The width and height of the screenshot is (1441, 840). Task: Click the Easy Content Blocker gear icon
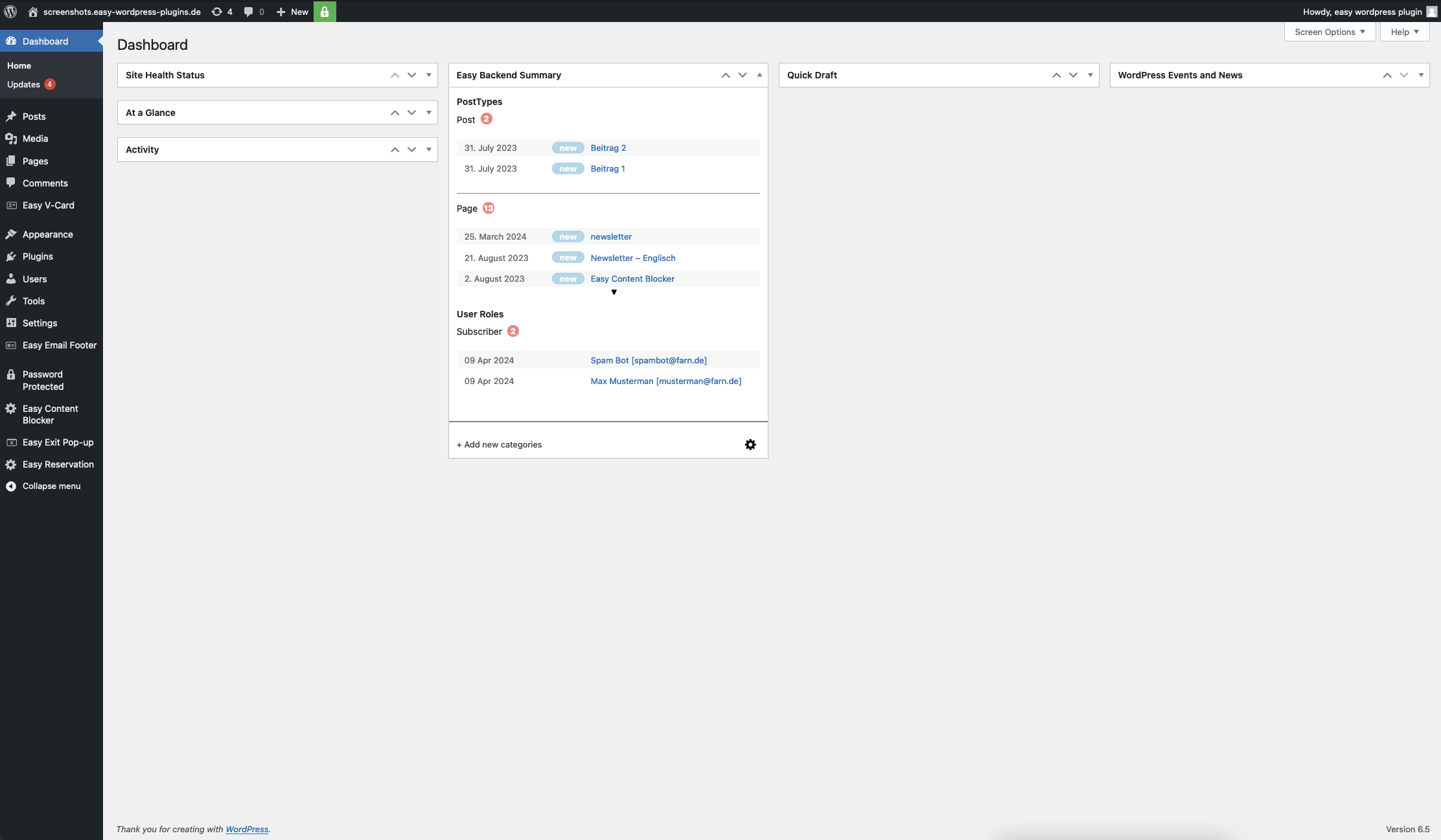[x=11, y=409]
